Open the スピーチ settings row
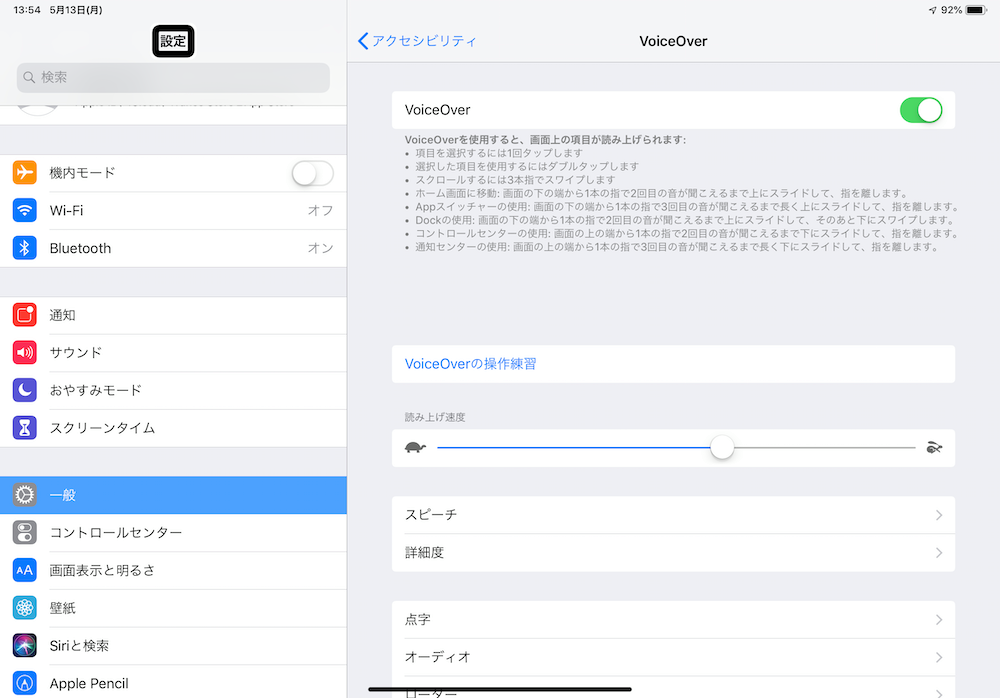The image size is (1000, 698). (673, 515)
